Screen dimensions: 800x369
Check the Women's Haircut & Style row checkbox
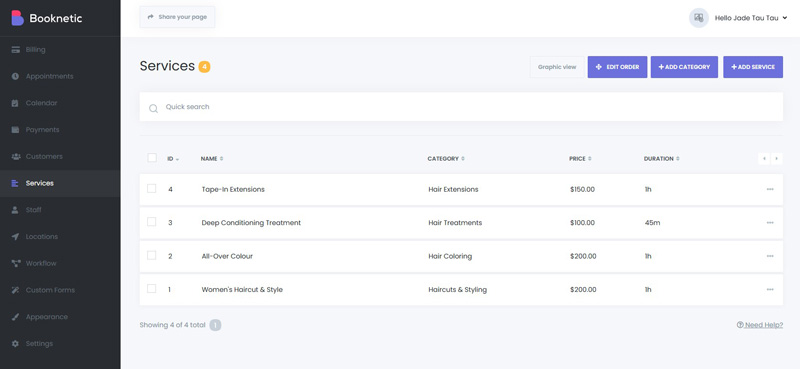click(x=152, y=288)
